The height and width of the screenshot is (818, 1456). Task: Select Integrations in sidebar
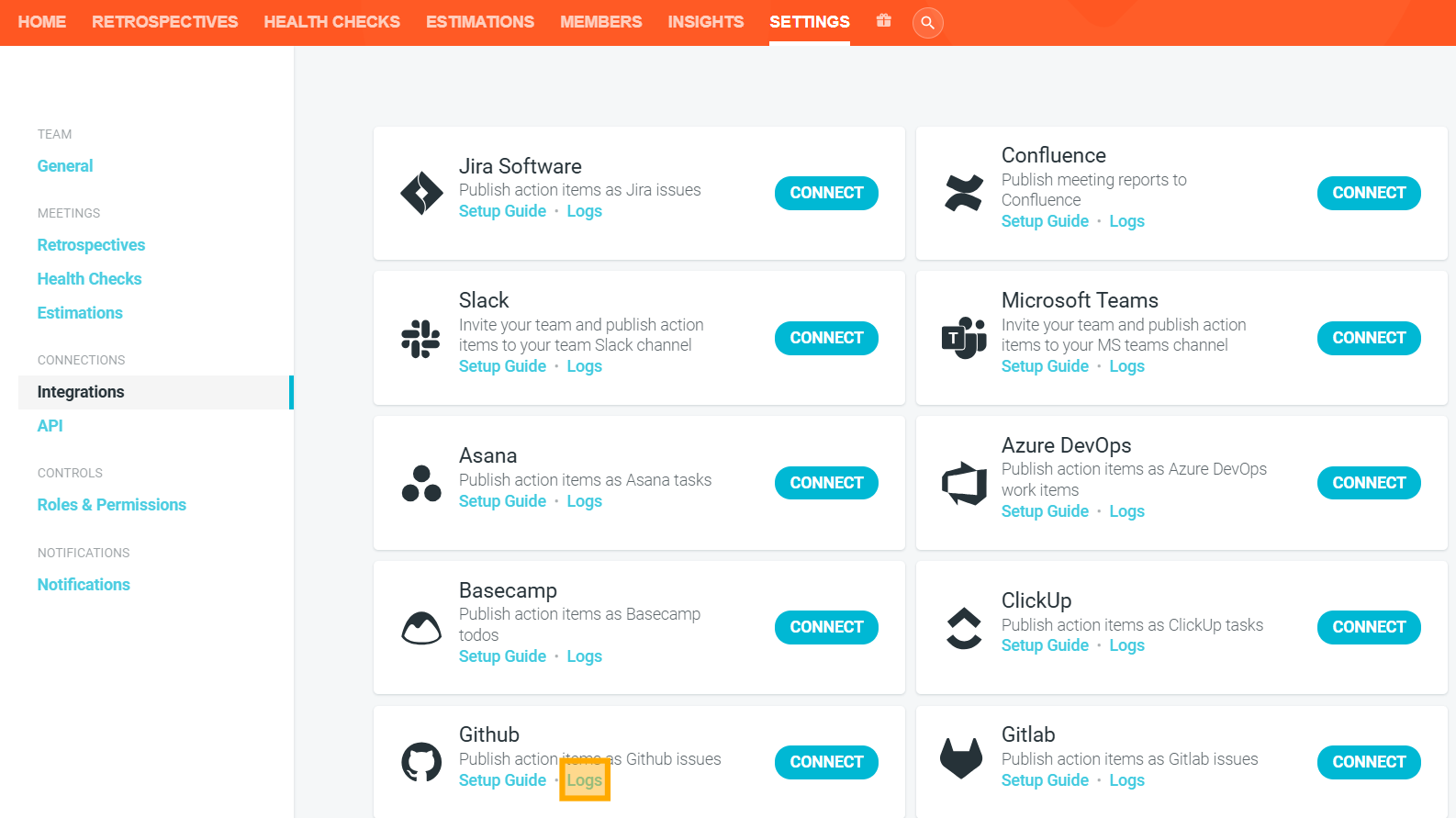pos(155,392)
